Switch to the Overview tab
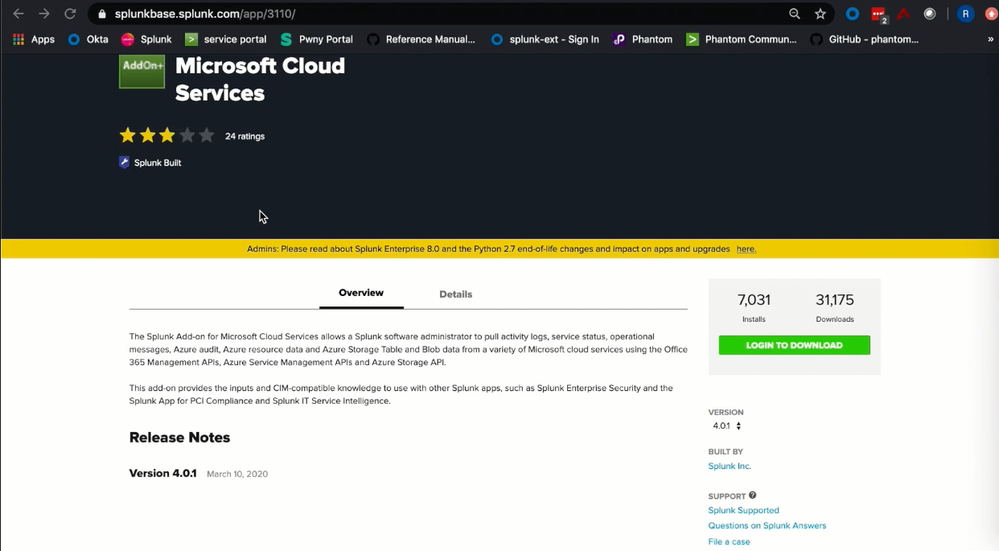The height and width of the screenshot is (551, 999). (x=361, y=293)
